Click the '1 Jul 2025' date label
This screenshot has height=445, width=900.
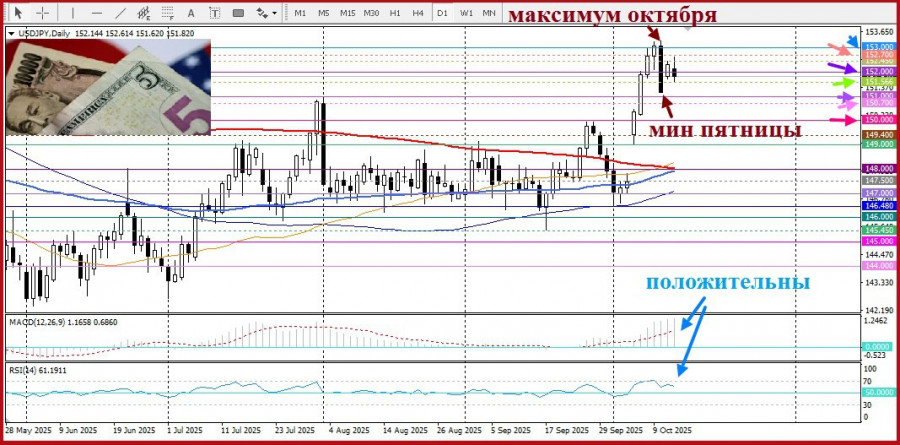point(184,430)
